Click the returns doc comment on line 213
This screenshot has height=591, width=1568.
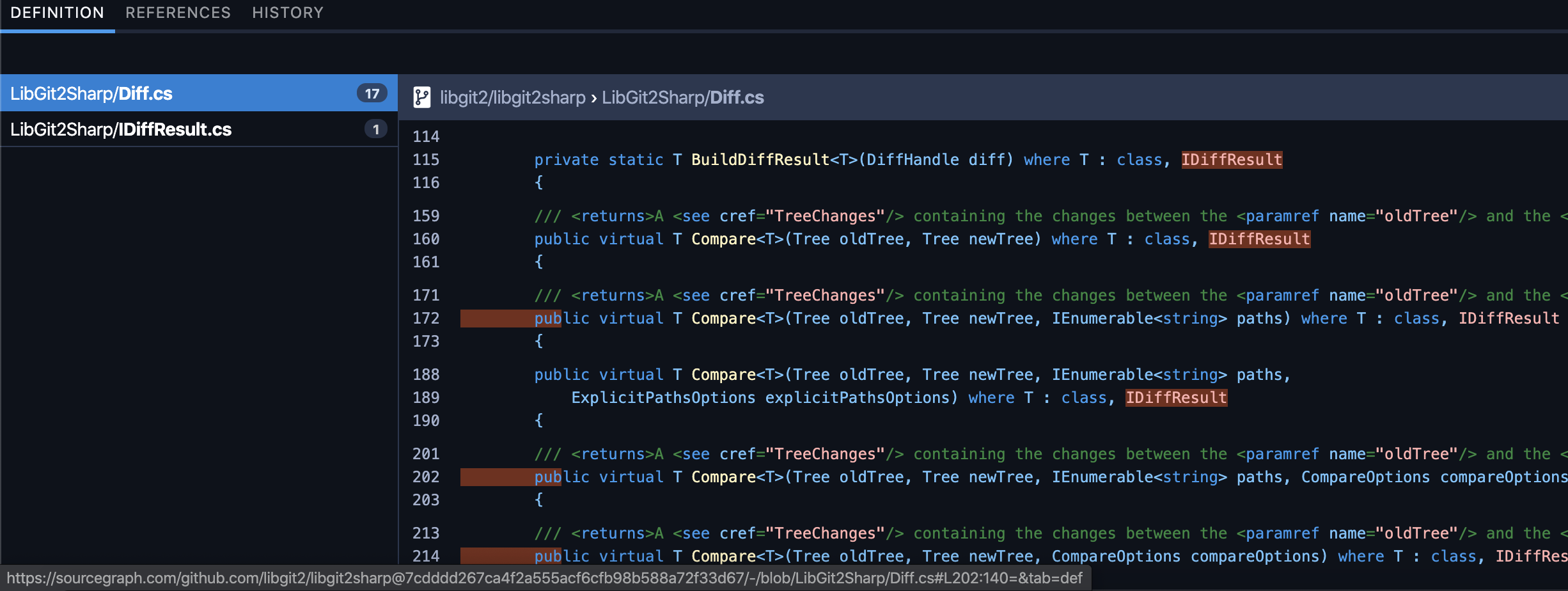[1051, 533]
